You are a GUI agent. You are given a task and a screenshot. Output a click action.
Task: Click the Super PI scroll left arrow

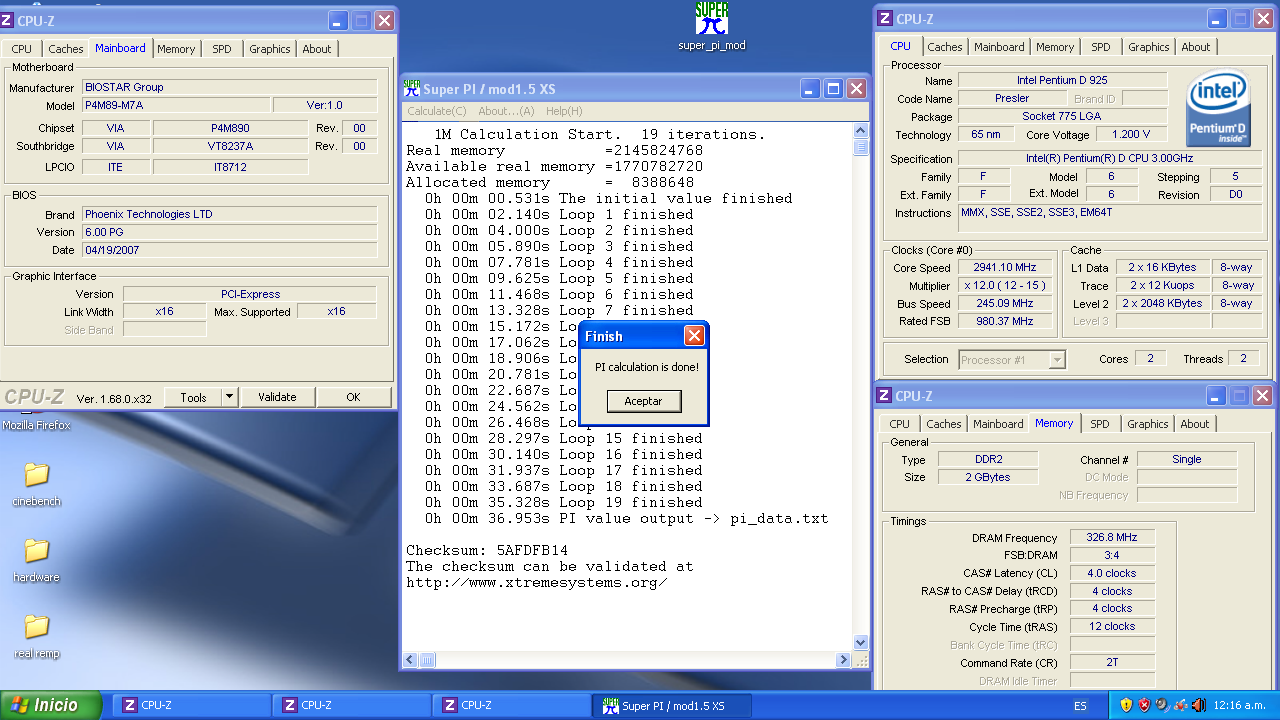click(x=410, y=659)
